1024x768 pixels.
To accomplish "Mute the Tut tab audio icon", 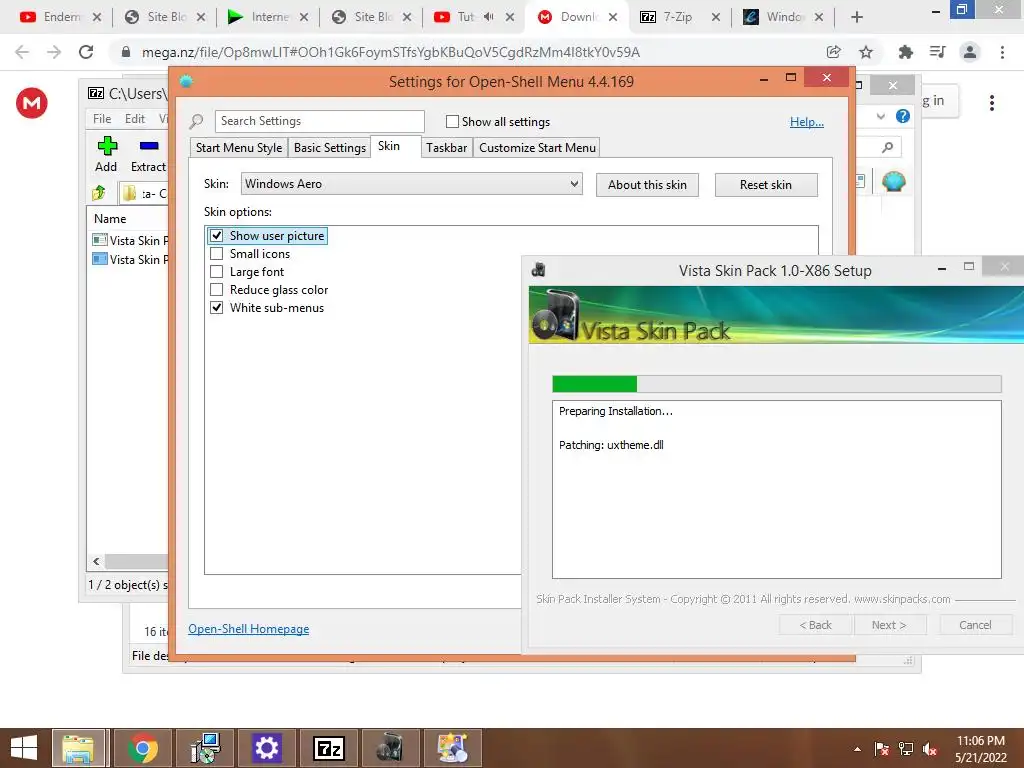I will (x=488, y=17).
